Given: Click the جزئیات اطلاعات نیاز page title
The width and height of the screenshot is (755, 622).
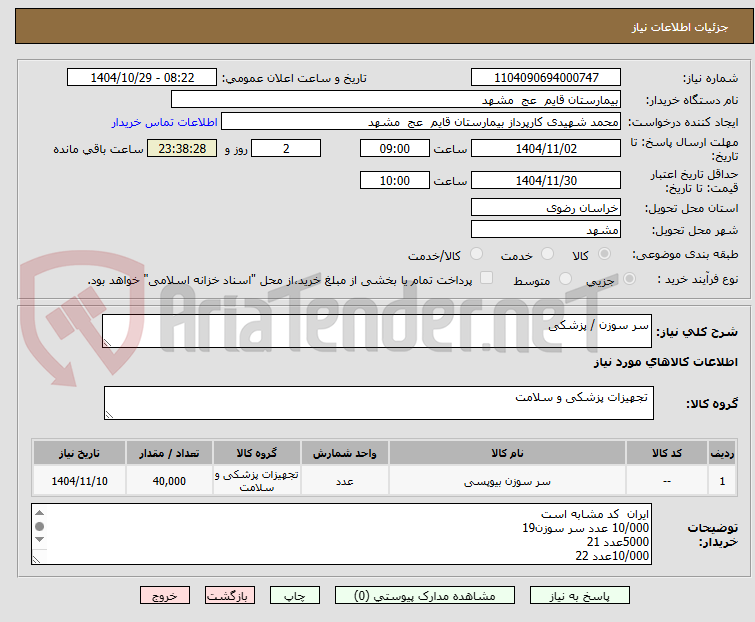Looking at the screenshot, I should [680, 27].
